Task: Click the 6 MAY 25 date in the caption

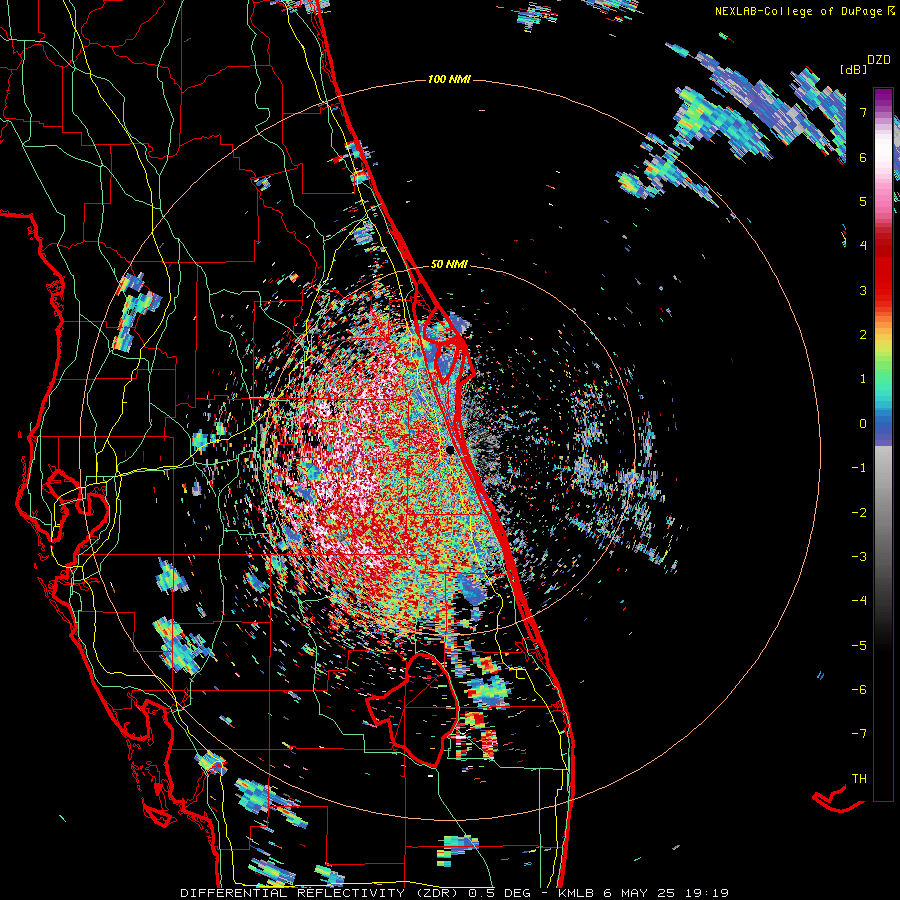Action: [x=641, y=893]
